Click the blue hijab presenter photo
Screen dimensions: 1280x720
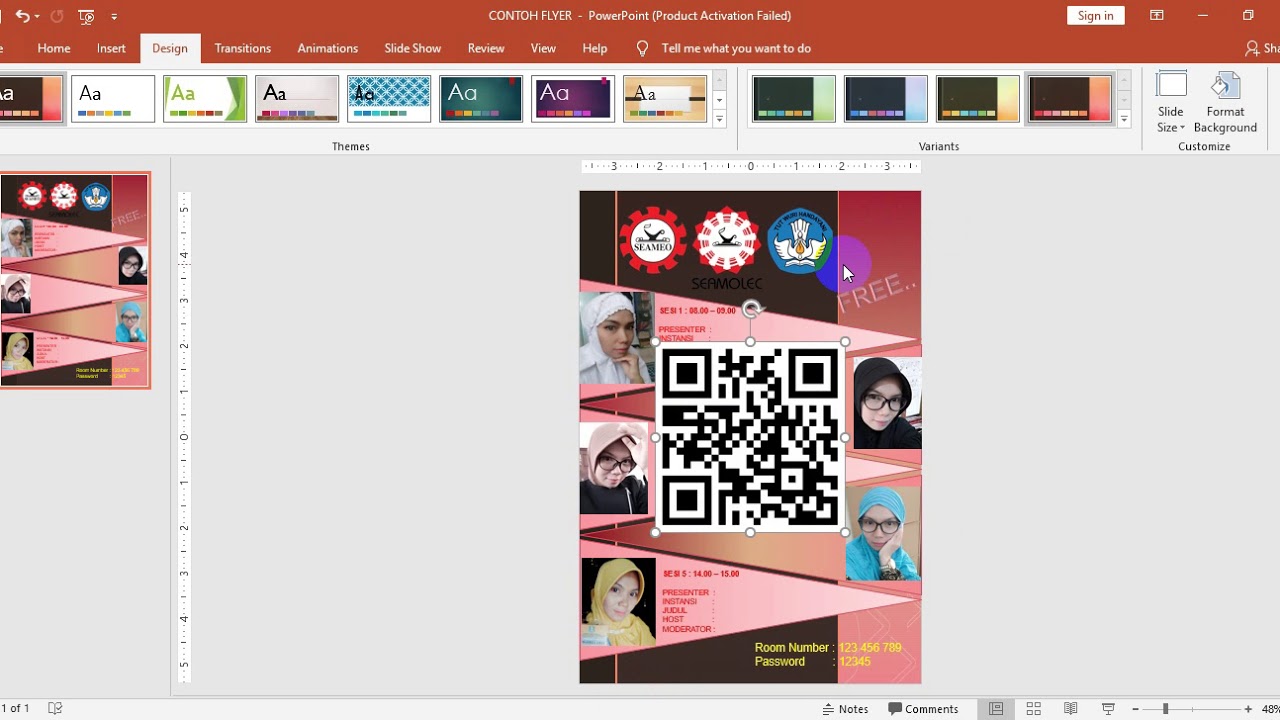[883, 533]
